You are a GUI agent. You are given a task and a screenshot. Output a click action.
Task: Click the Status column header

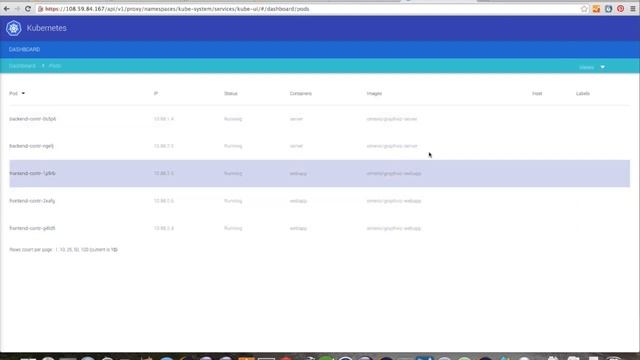pos(231,93)
